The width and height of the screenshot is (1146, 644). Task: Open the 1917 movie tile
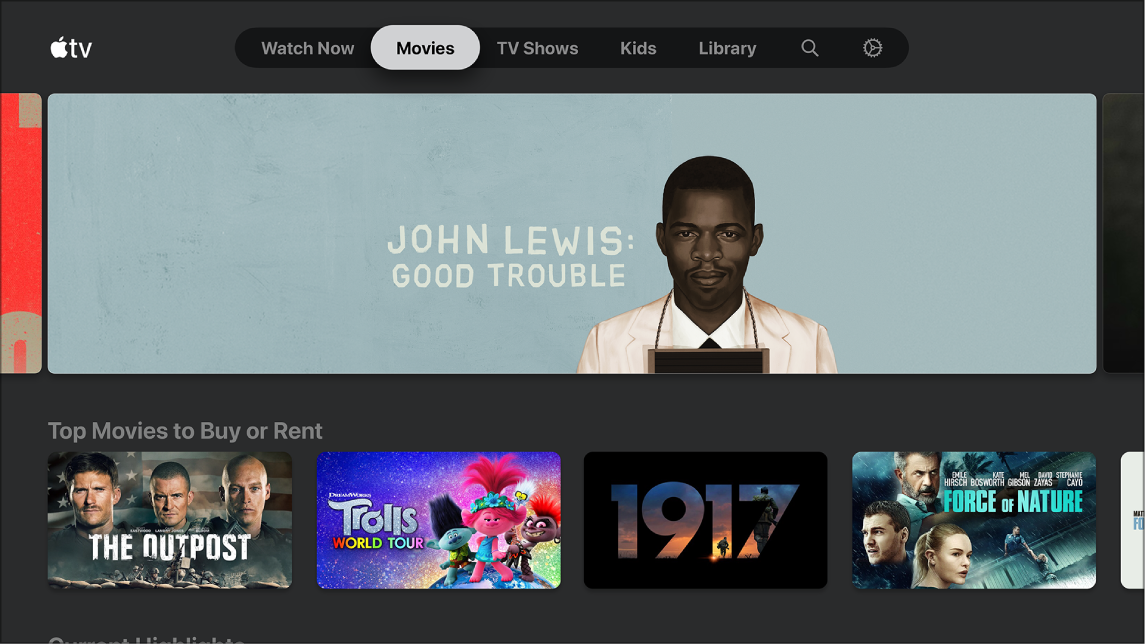coord(705,520)
